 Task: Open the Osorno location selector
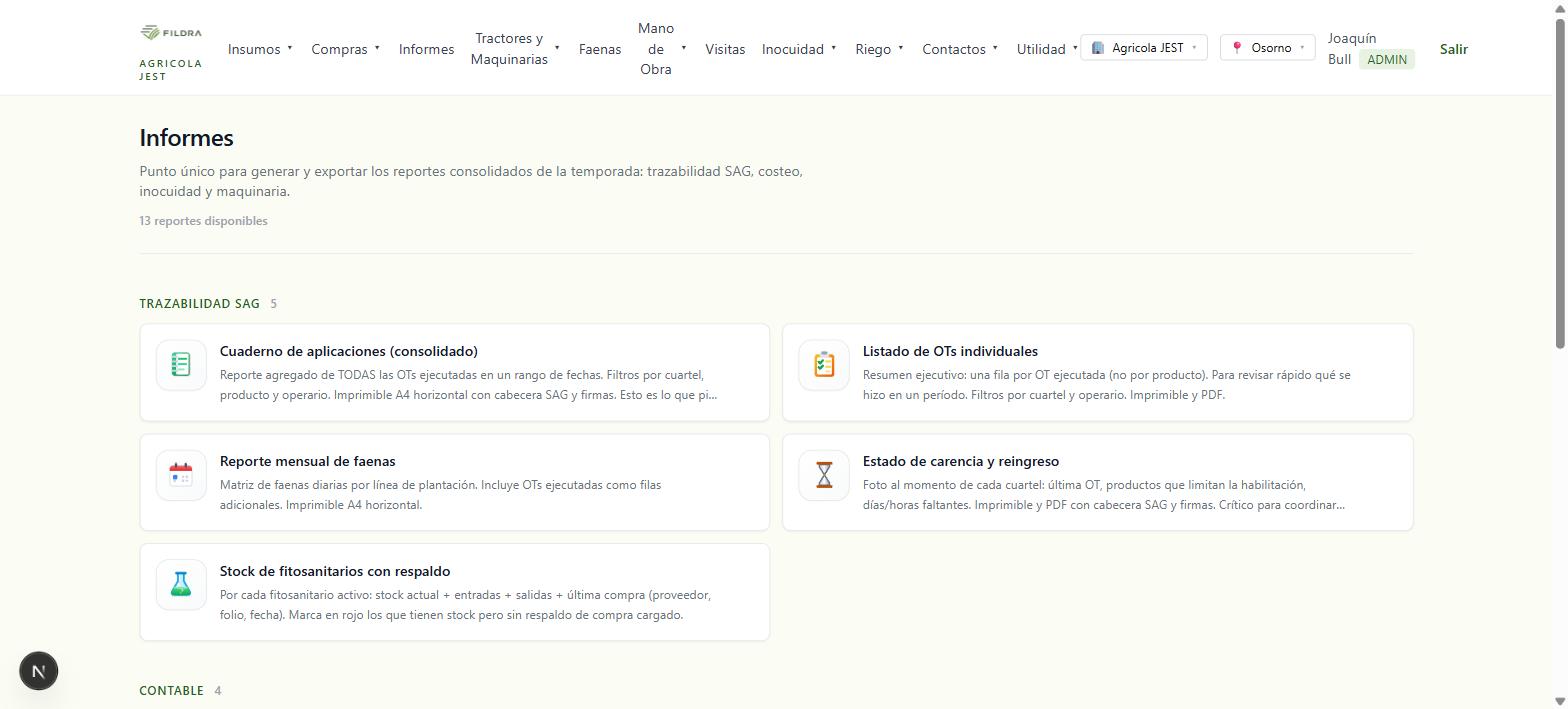coord(1268,48)
